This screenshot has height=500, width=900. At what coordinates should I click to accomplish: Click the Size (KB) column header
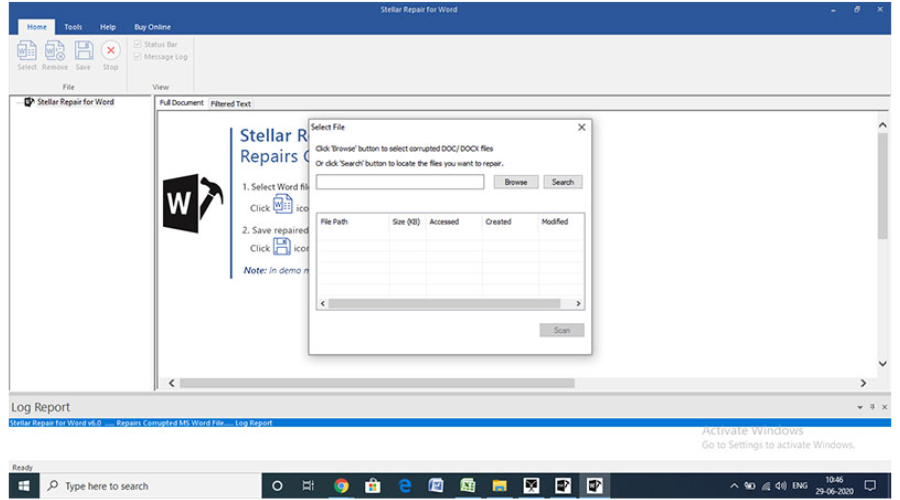click(406, 222)
